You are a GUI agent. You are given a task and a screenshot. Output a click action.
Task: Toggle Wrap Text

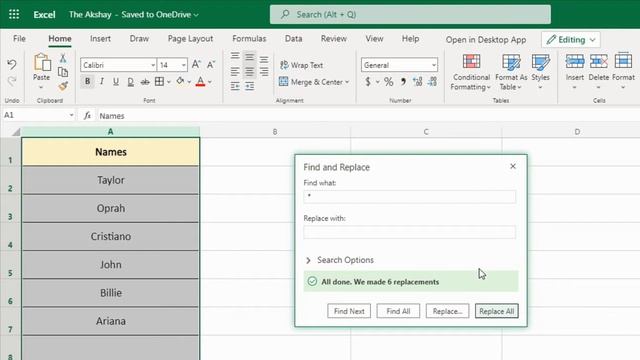[x=301, y=65]
